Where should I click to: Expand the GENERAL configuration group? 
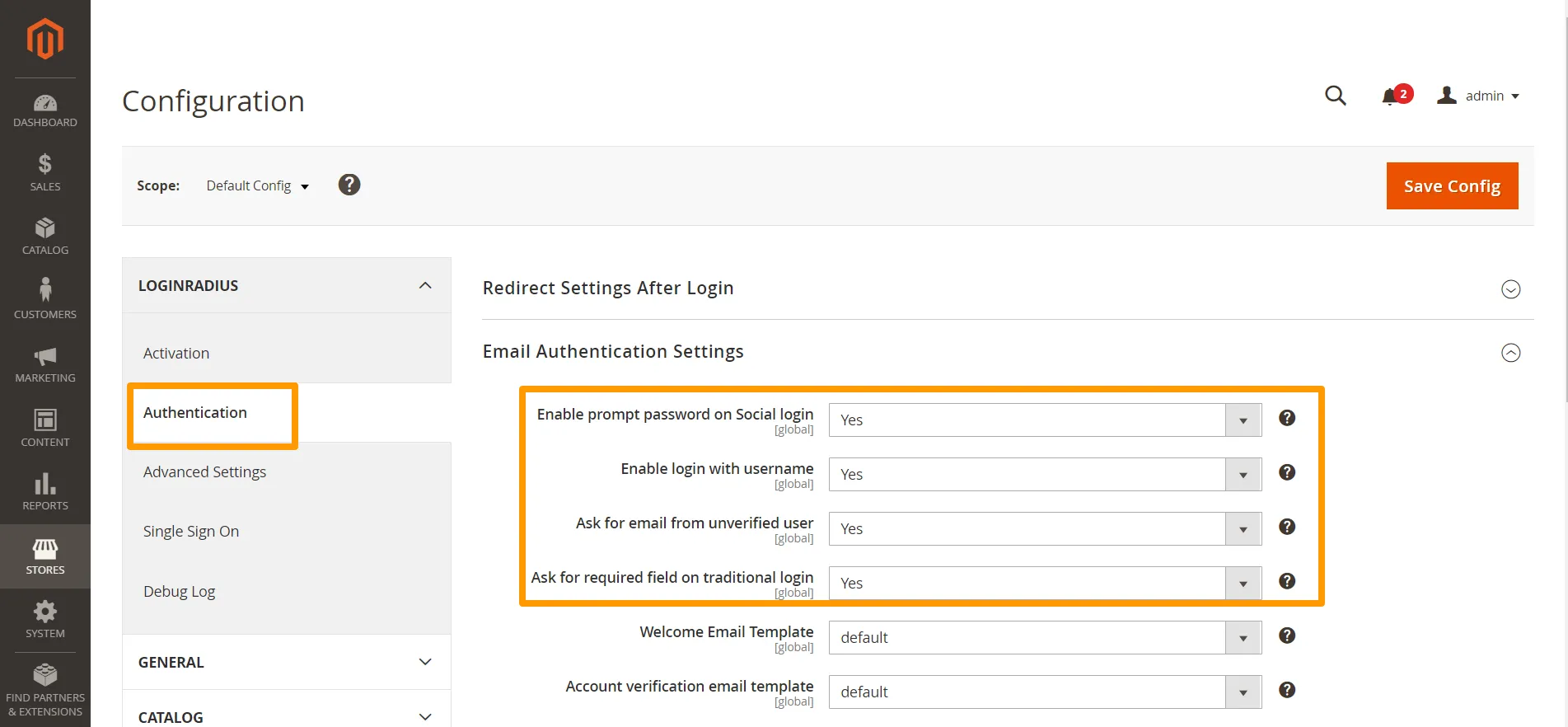(286, 662)
